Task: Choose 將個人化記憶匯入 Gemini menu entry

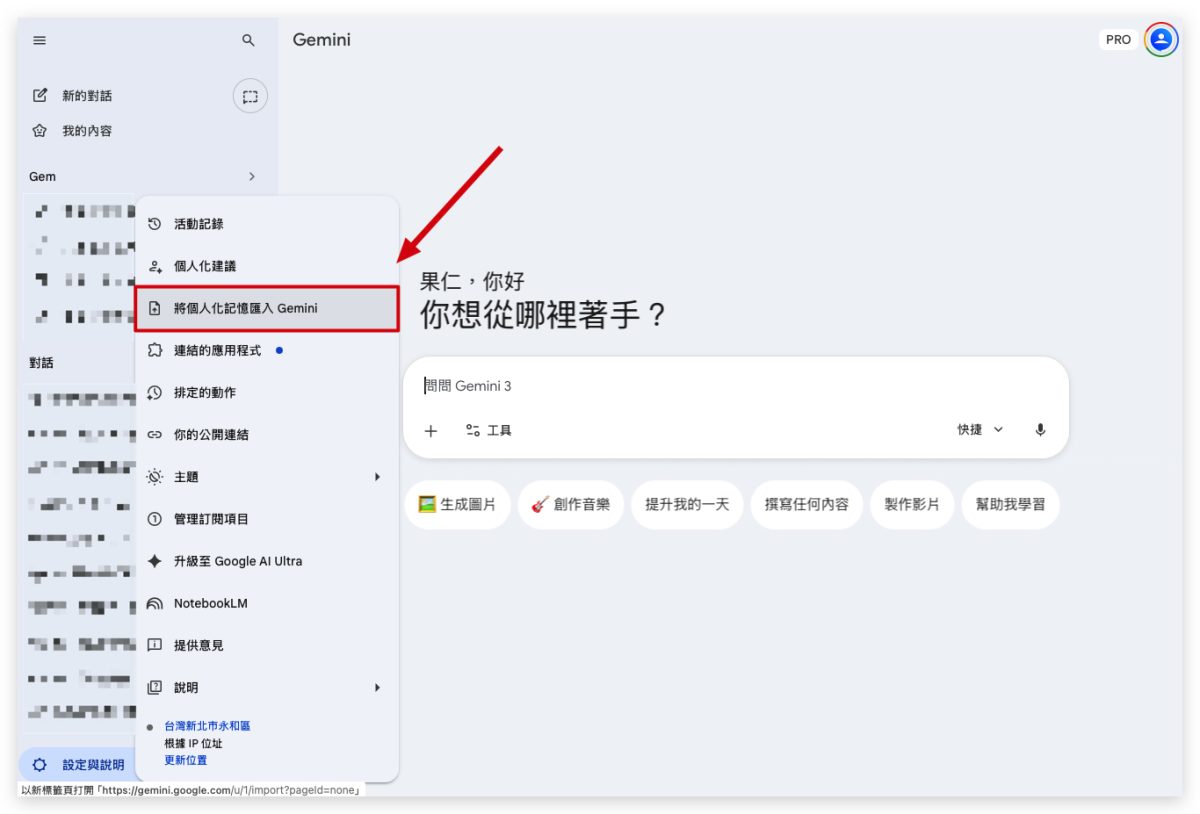Action: (267, 308)
